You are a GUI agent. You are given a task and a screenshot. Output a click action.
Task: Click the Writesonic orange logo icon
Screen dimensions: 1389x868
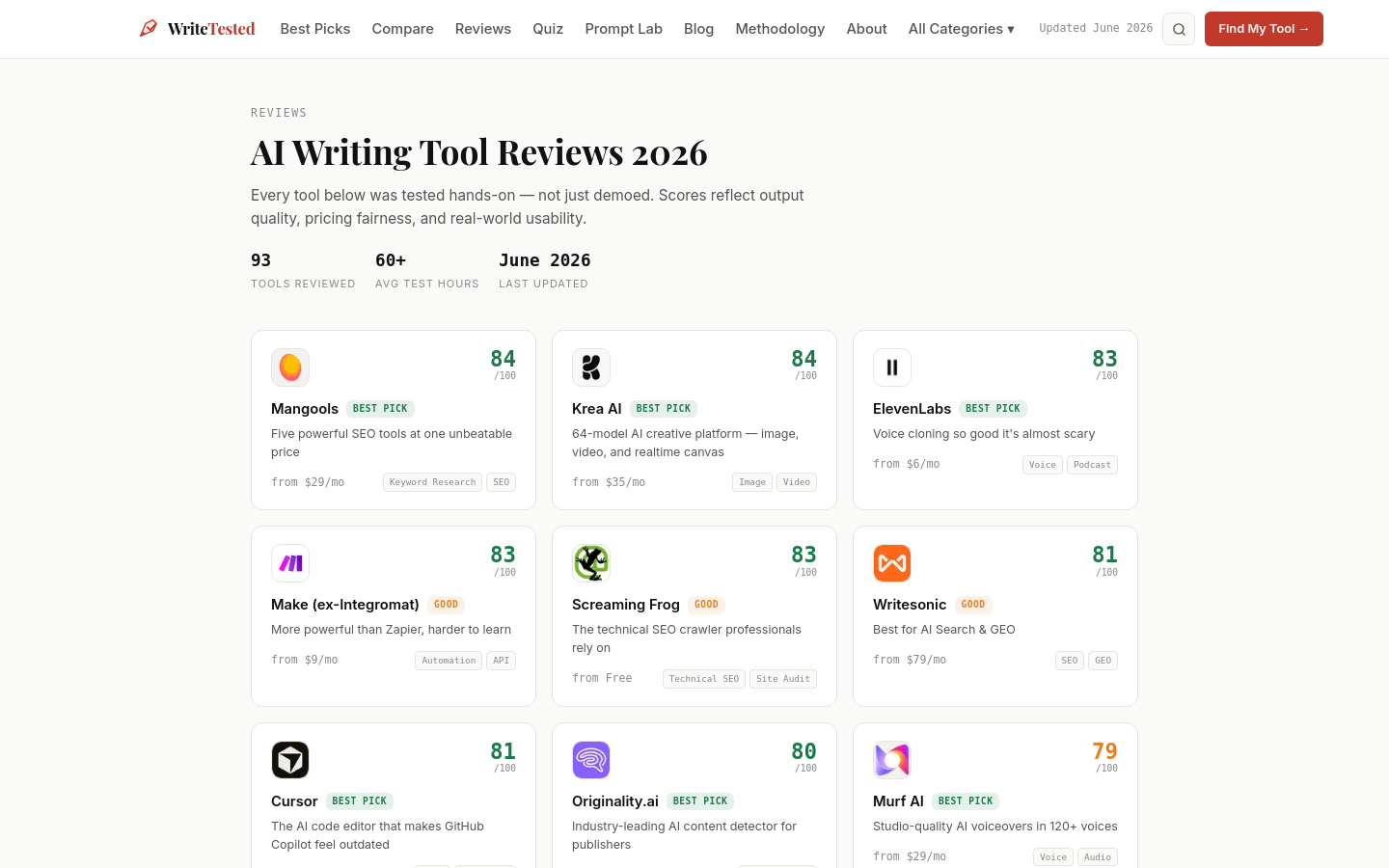[892, 563]
